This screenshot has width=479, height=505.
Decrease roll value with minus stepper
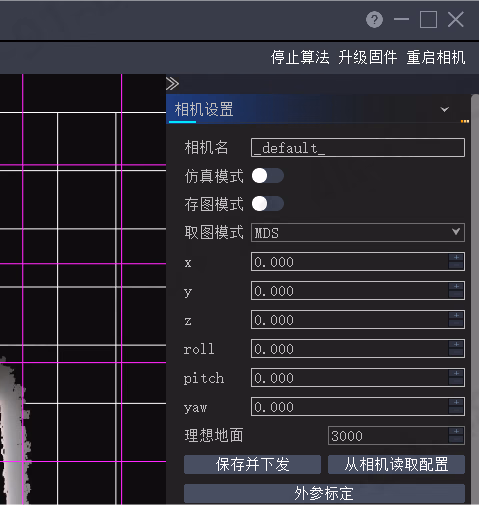coord(456,352)
